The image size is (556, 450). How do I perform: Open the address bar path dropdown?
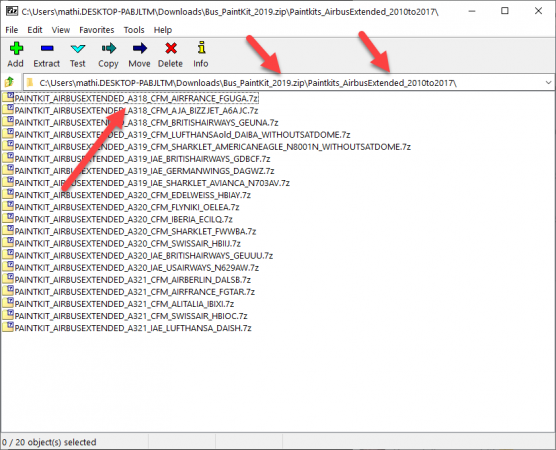pos(548,83)
